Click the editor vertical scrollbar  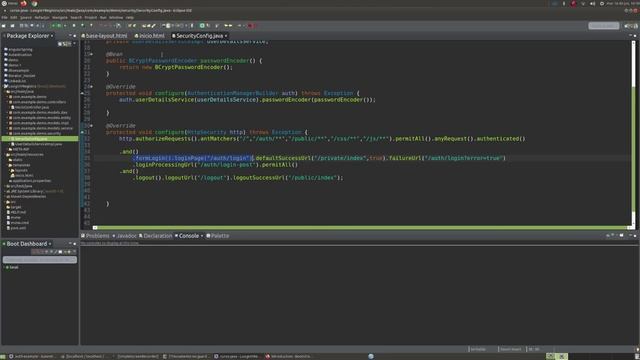click(x=633, y=133)
